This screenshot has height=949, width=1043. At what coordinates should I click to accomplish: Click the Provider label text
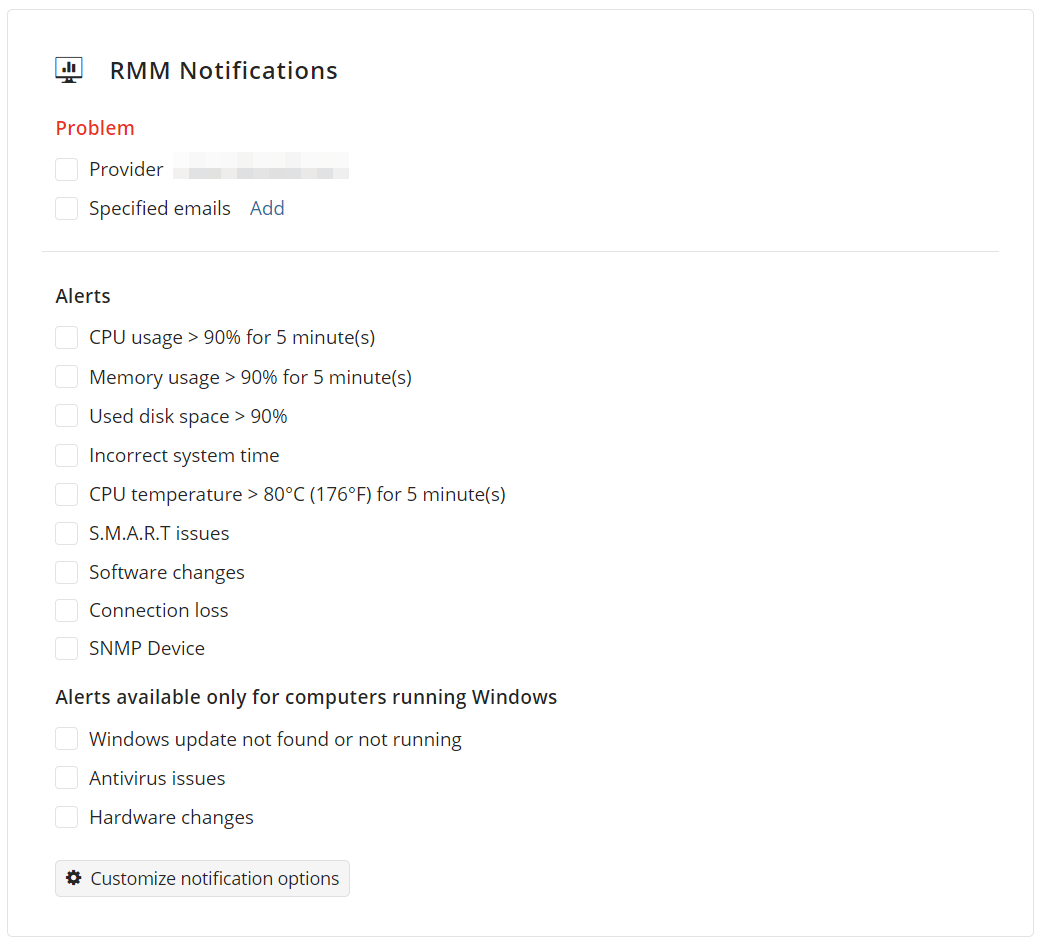(x=126, y=169)
